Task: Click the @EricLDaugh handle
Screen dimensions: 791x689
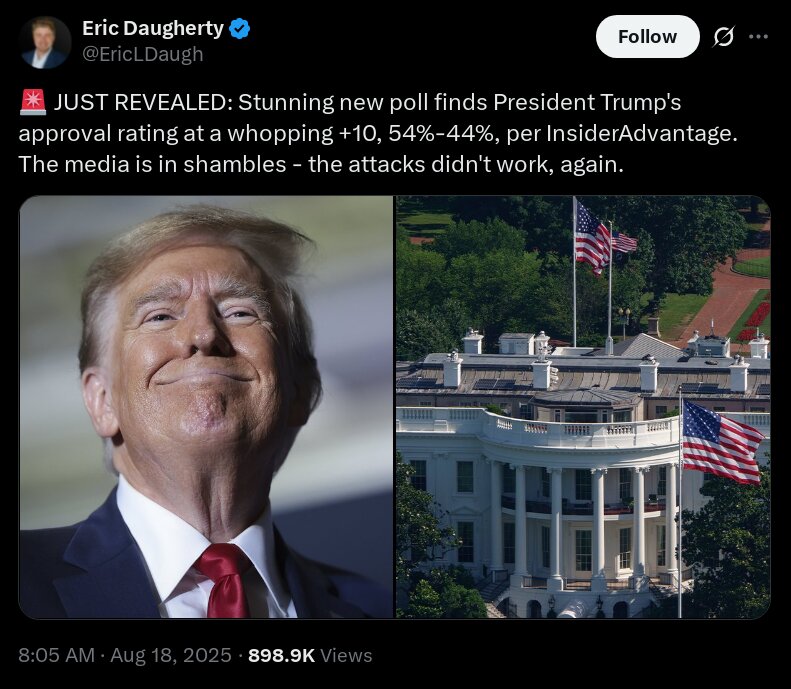Action: pos(143,54)
